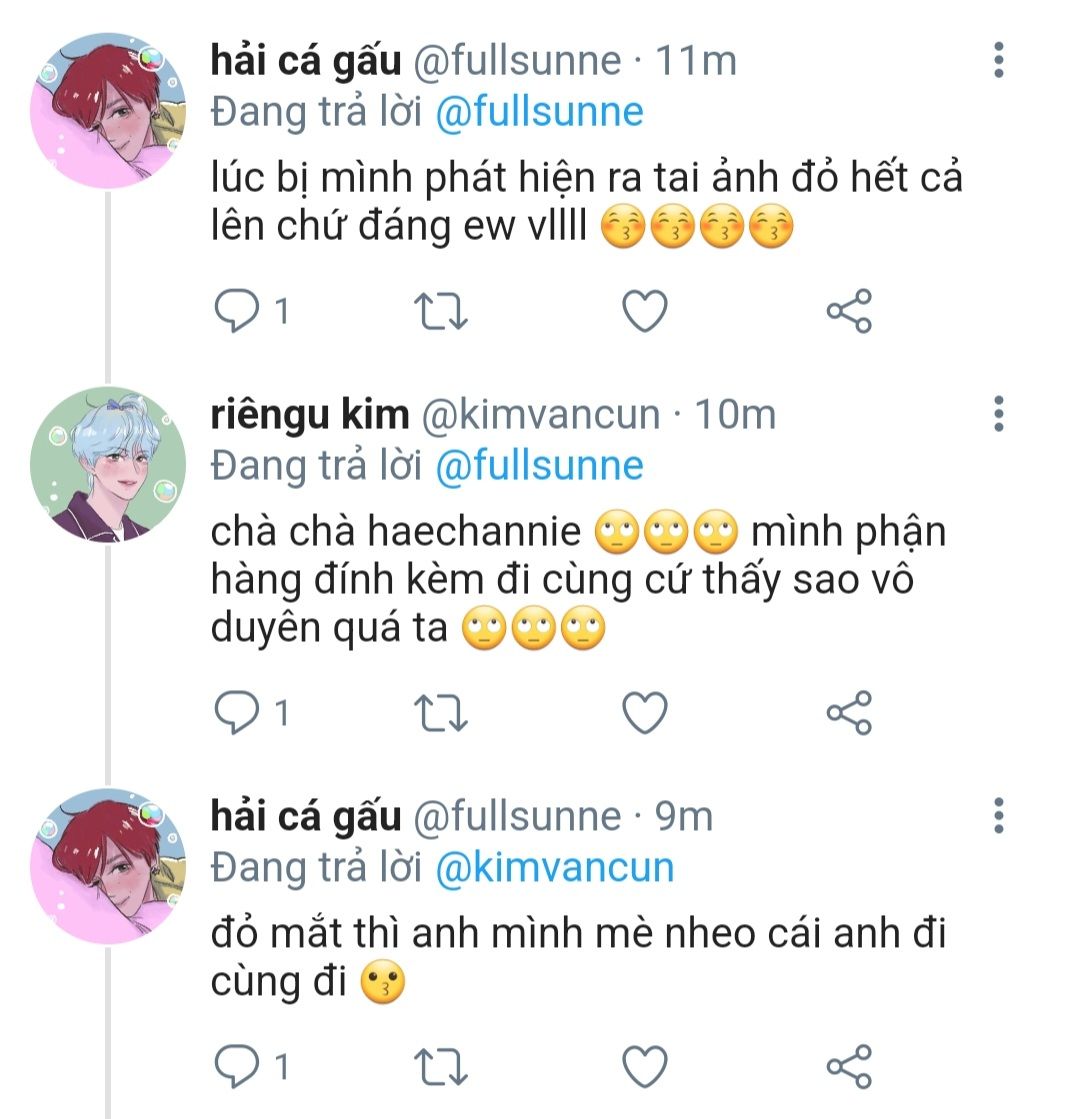Share riêngu kim's tweet
This screenshot has width=1080, height=1119.
point(849,713)
